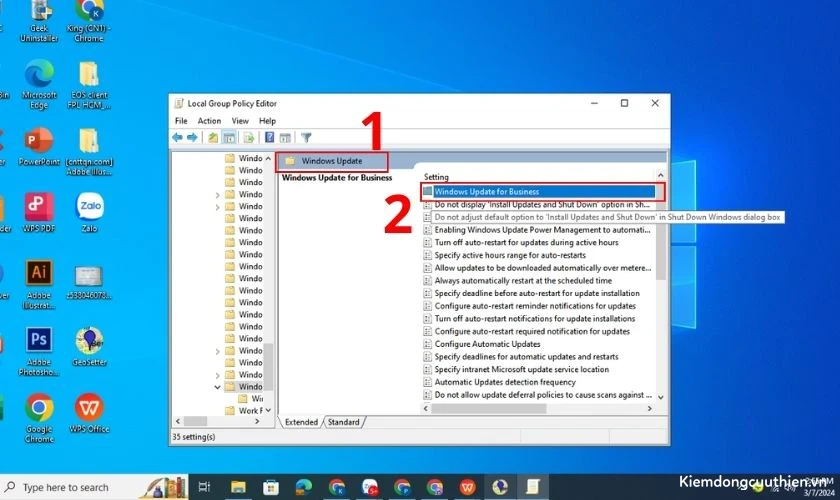Open the Zalo icon in the taskbar

point(370,487)
